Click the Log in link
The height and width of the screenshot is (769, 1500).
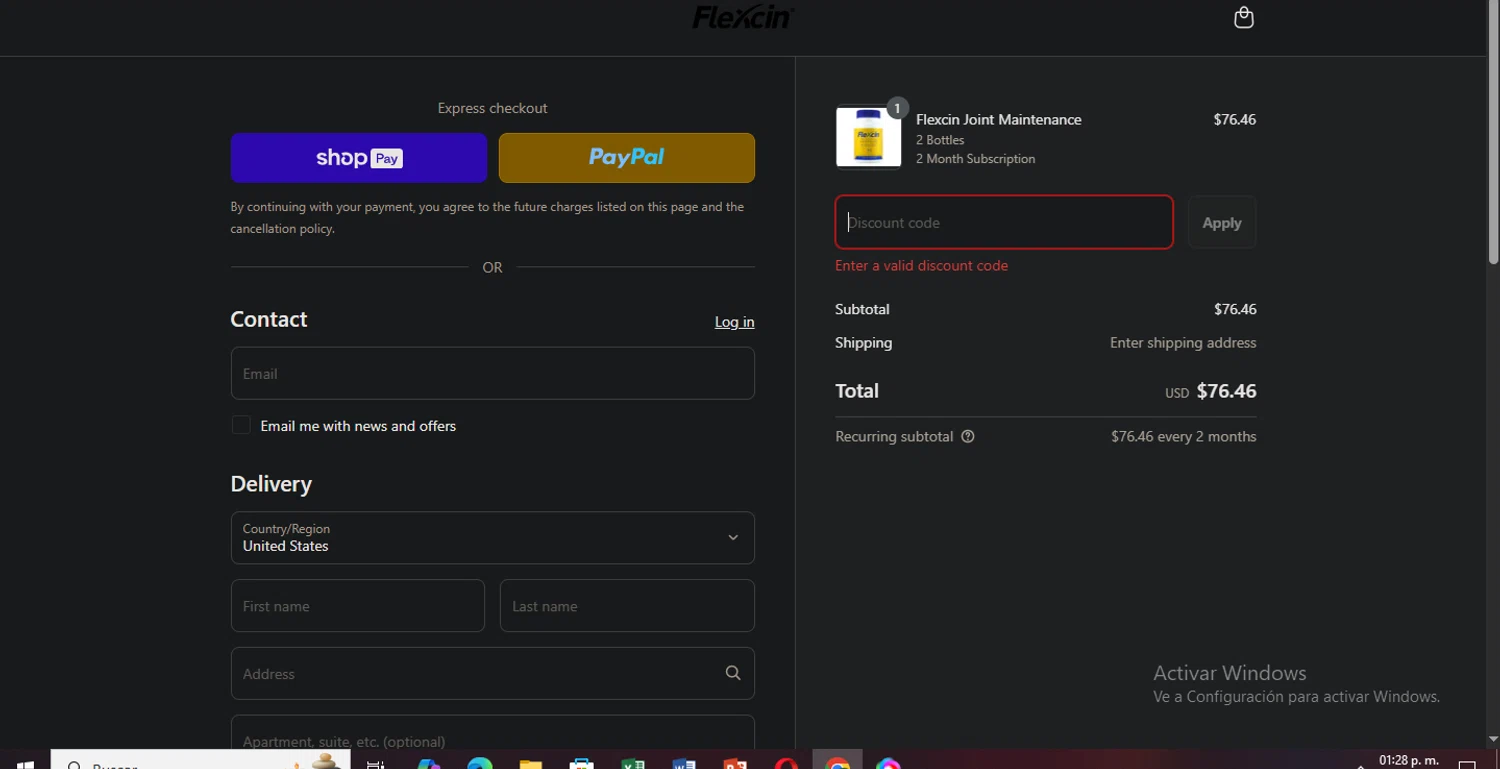pos(734,322)
